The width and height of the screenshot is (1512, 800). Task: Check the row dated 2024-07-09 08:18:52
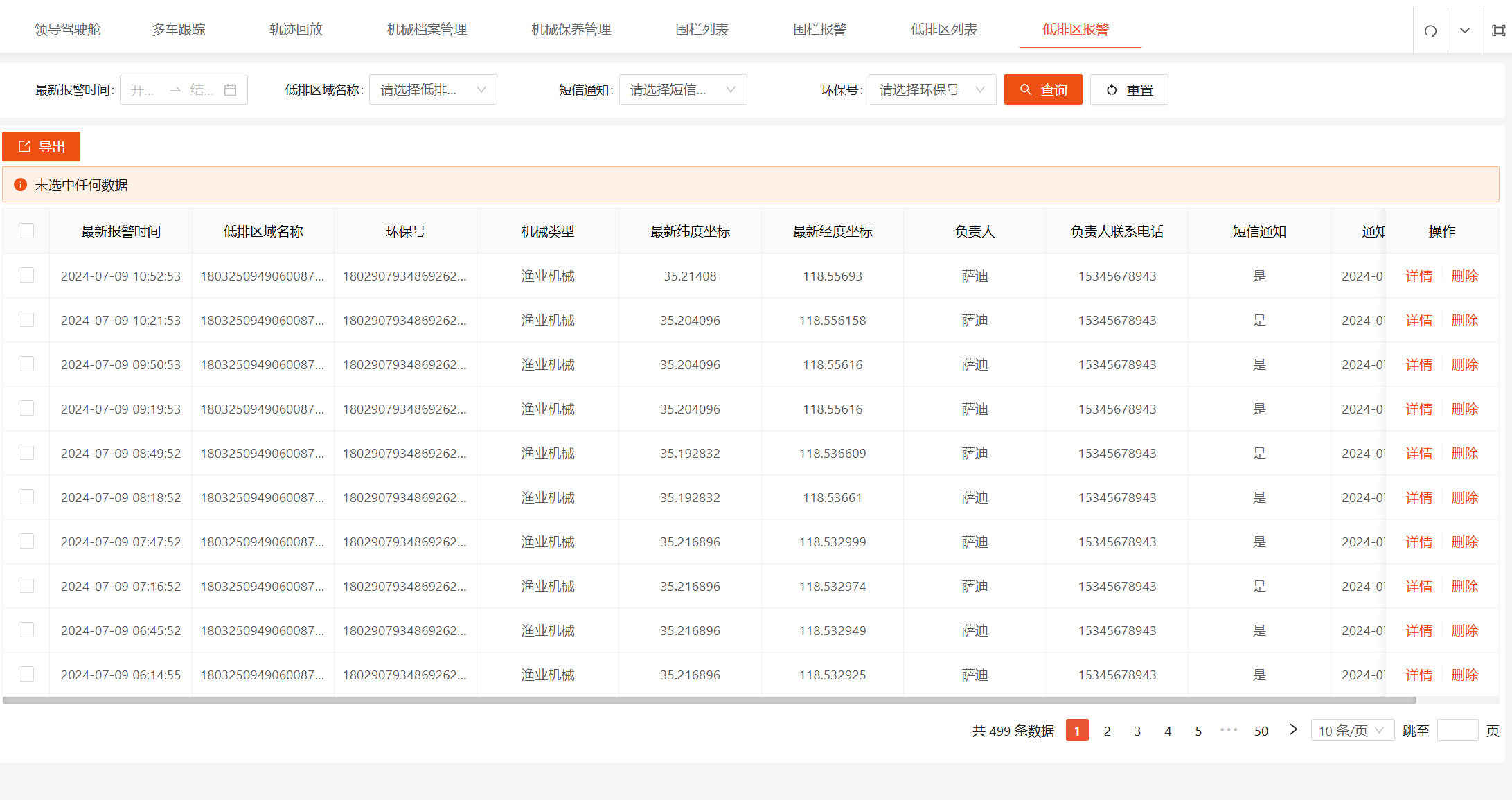coord(26,497)
